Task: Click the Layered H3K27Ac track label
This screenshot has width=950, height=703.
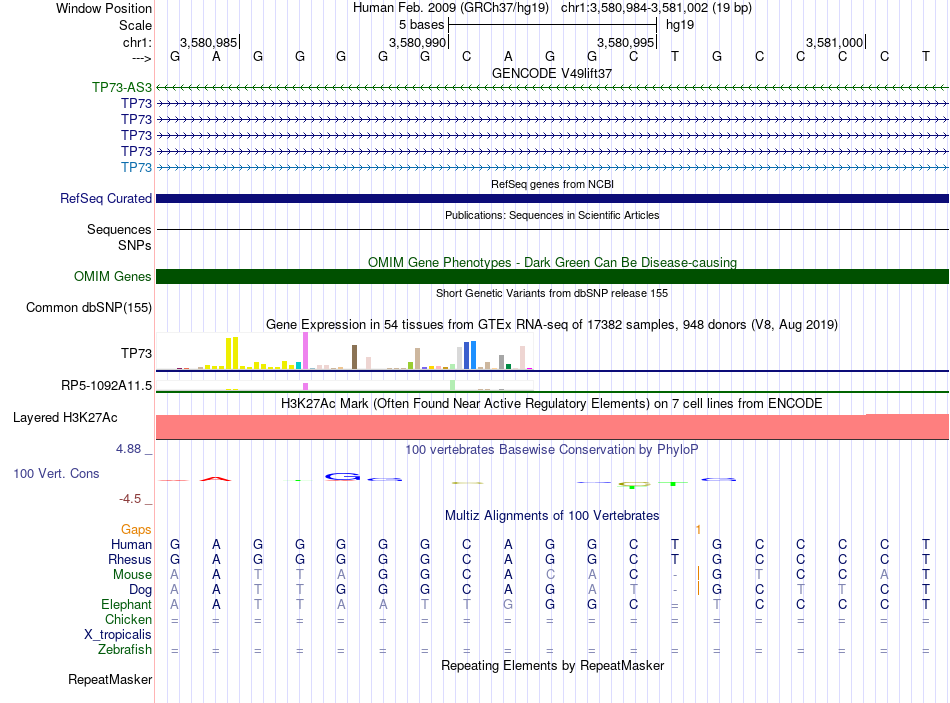Action: click(65, 418)
